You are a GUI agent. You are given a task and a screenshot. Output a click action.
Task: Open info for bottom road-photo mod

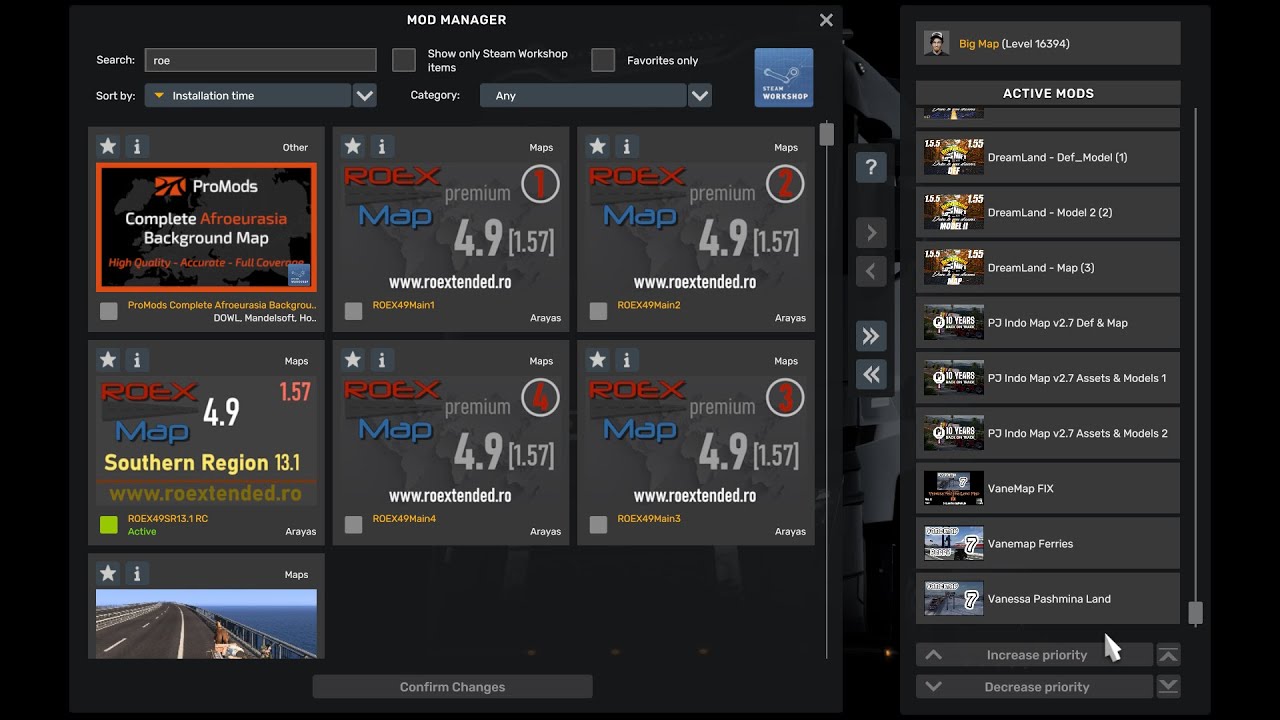point(137,574)
